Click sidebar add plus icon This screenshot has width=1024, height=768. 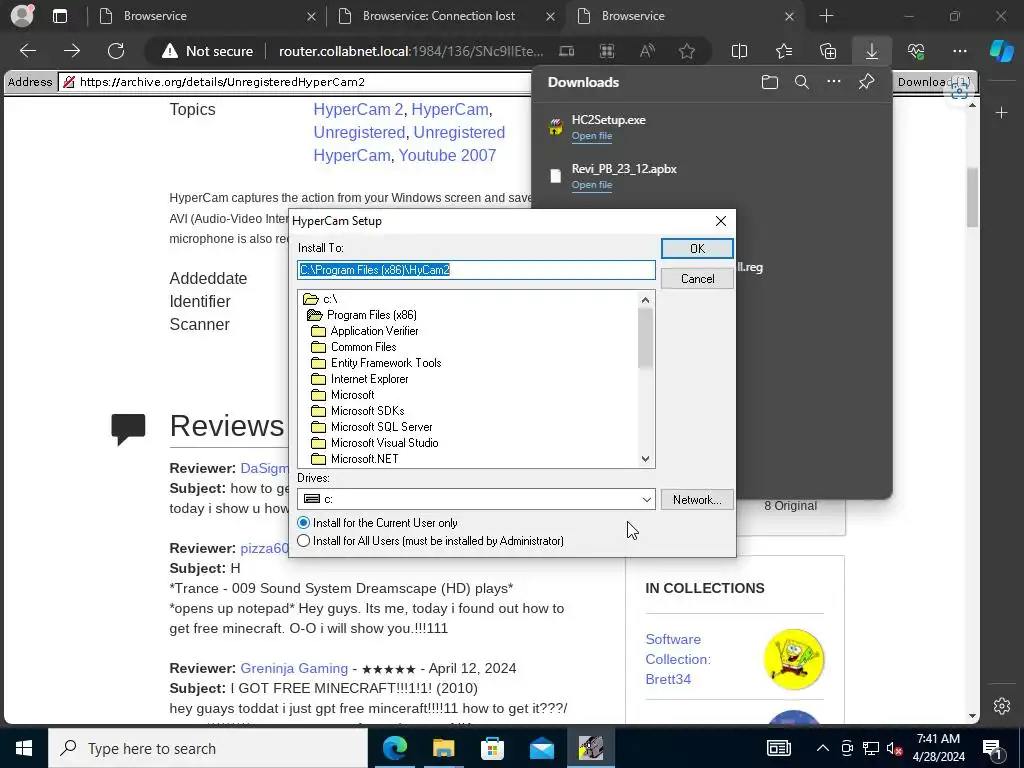(1002, 112)
